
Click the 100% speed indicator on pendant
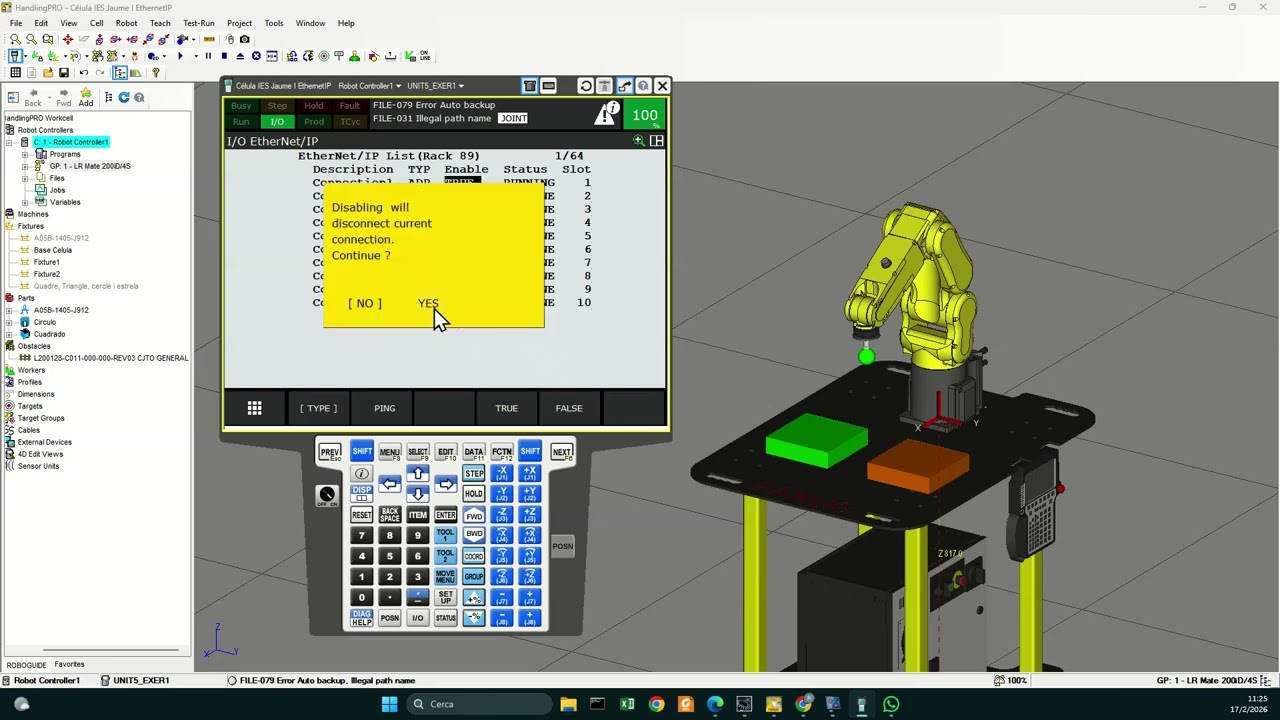[645, 116]
